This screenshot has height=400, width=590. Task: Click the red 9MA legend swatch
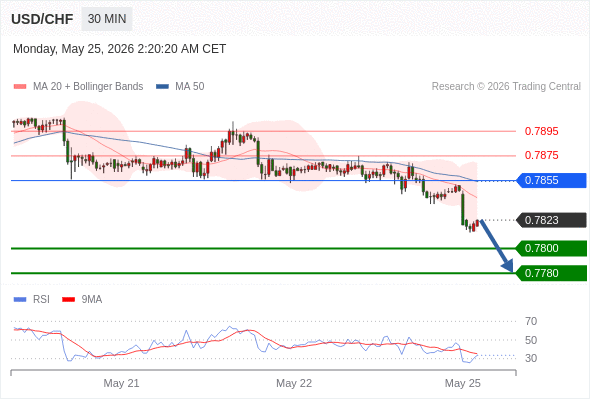point(68,300)
